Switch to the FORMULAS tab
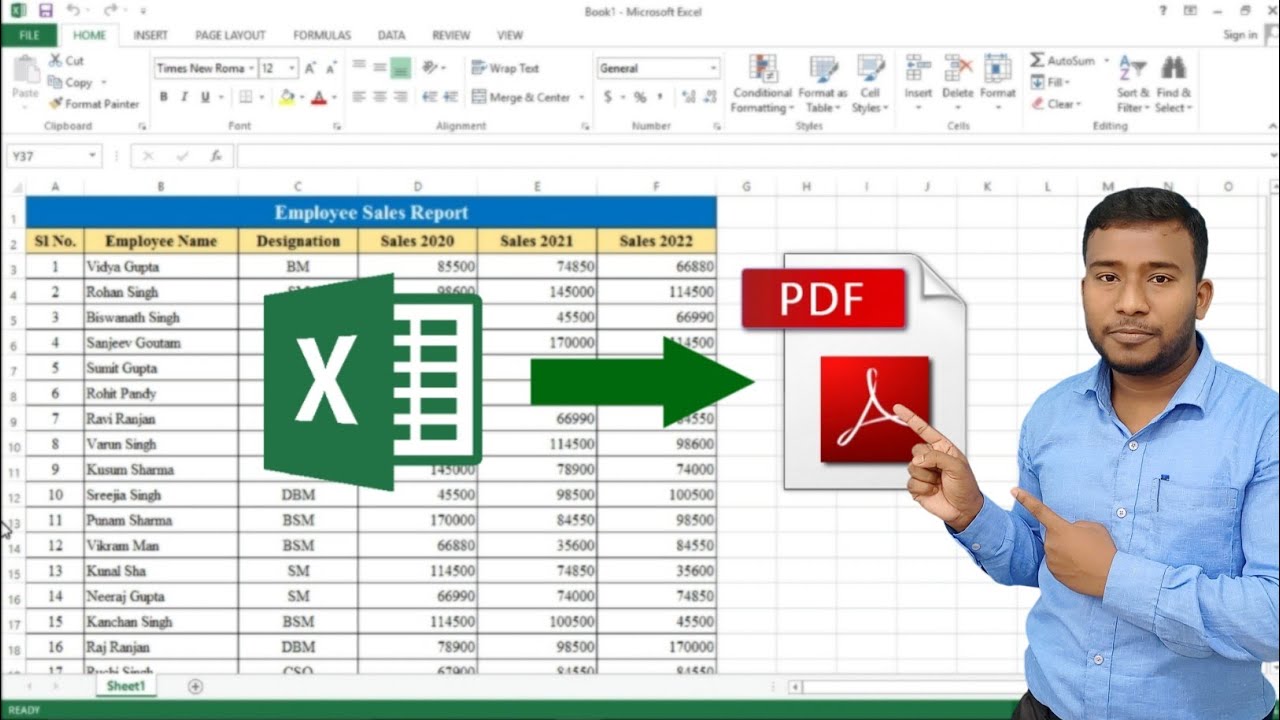 (x=322, y=35)
